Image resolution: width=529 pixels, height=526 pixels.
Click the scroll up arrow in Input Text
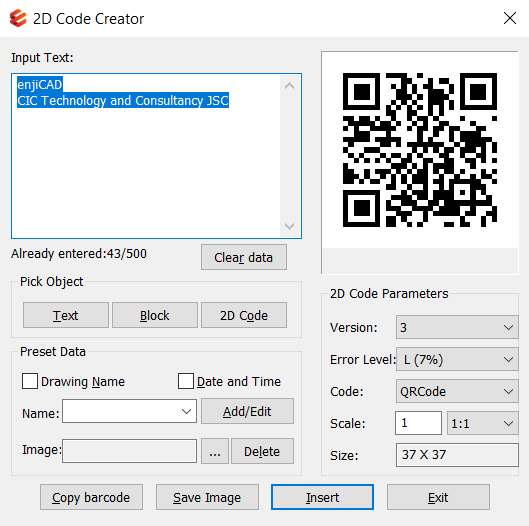[x=289, y=86]
